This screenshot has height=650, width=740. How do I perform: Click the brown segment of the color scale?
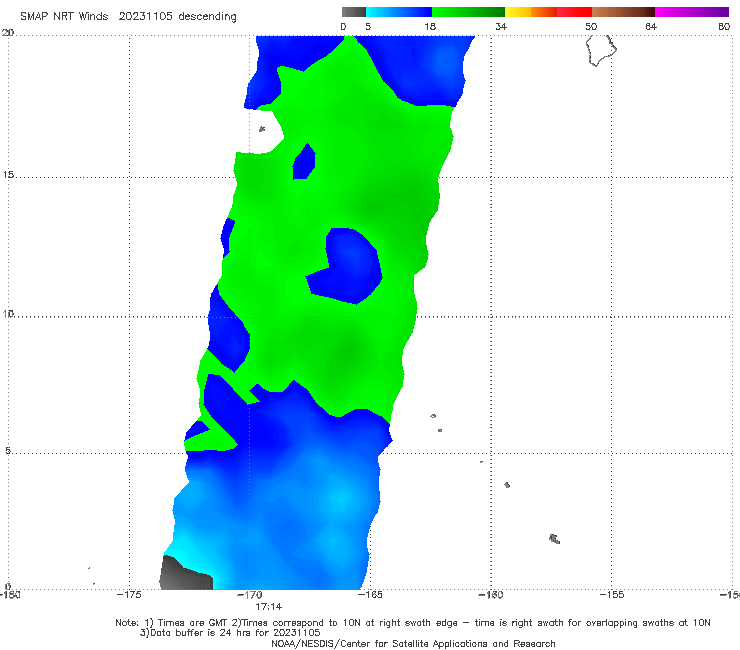coord(623,12)
